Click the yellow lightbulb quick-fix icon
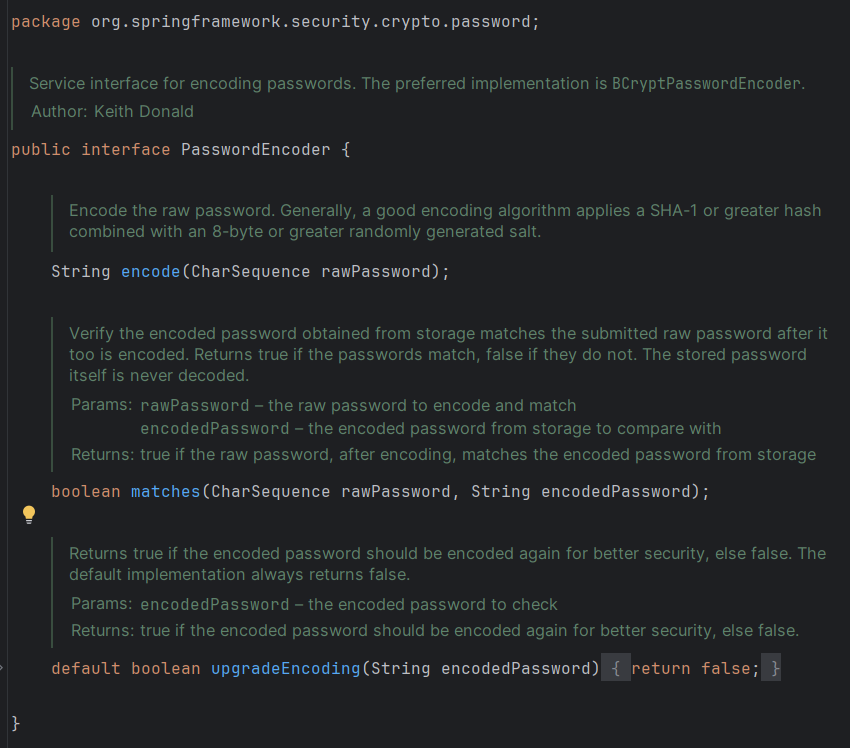 coord(29,514)
